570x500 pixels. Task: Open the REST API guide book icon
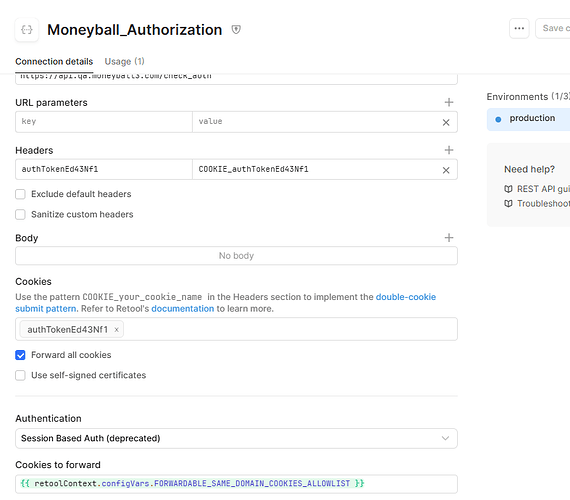pos(508,189)
